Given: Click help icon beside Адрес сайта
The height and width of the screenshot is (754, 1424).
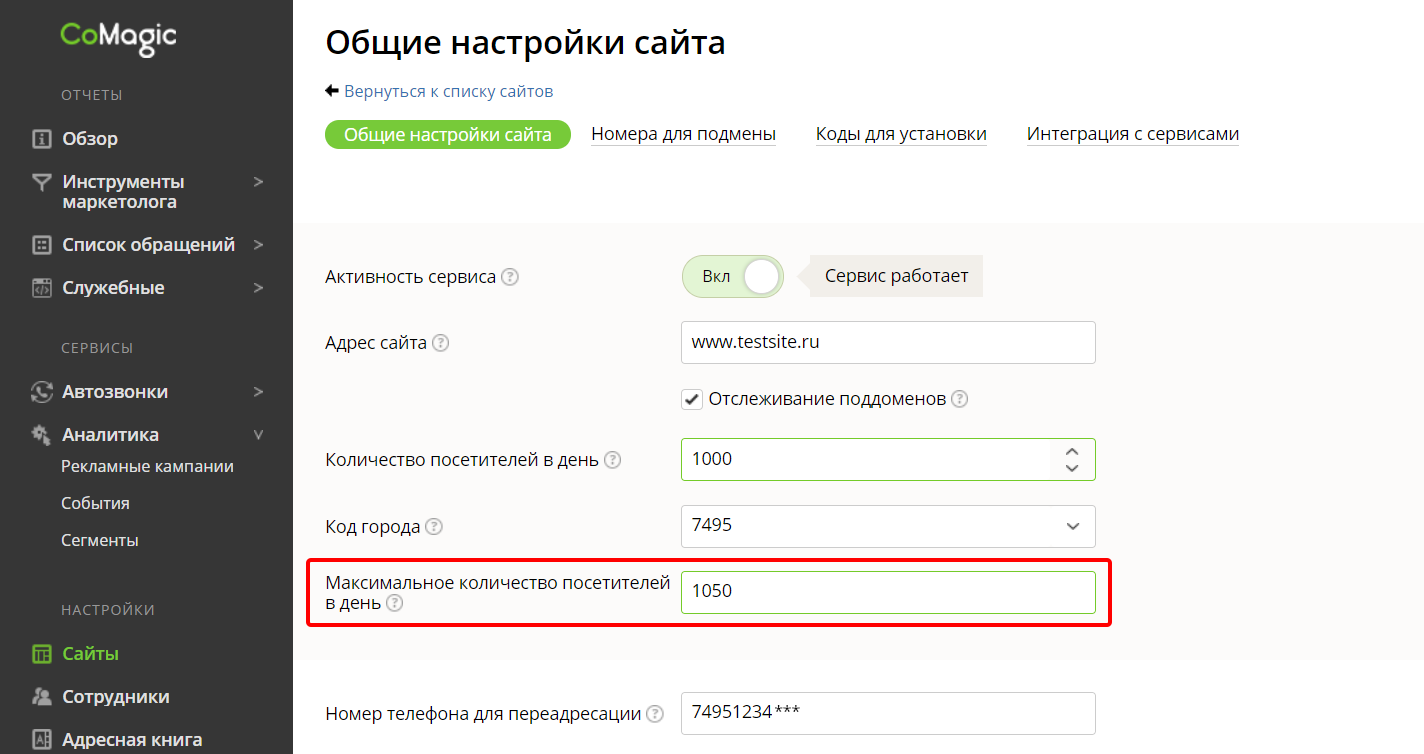Looking at the screenshot, I should [x=440, y=343].
